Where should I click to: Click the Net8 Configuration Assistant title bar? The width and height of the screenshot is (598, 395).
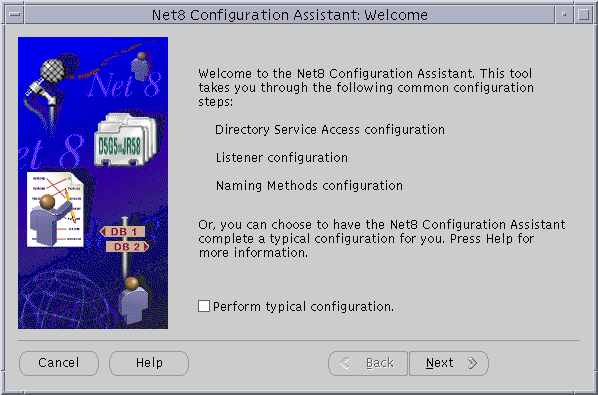(289, 14)
